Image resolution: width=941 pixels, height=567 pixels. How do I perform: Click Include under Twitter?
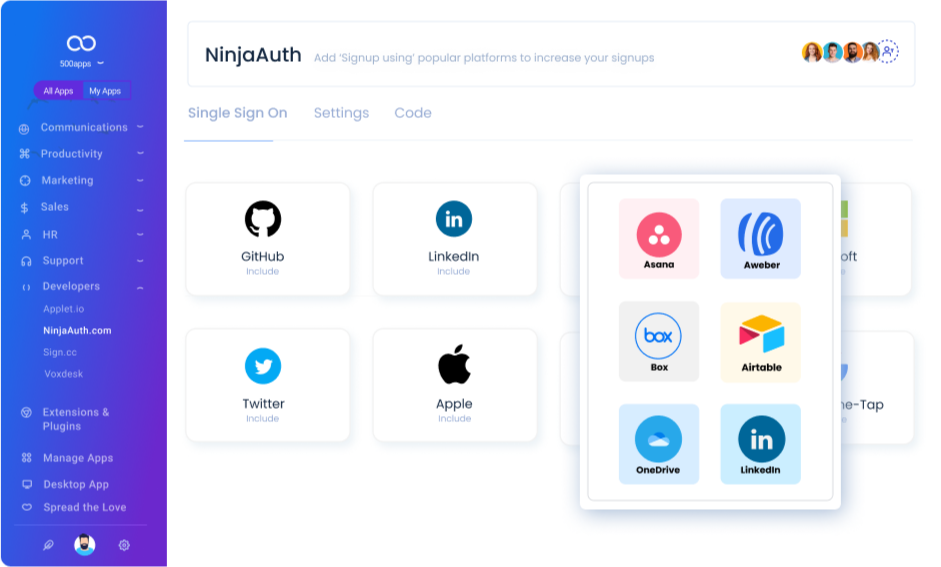pyautogui.click(x=262, y=418)
